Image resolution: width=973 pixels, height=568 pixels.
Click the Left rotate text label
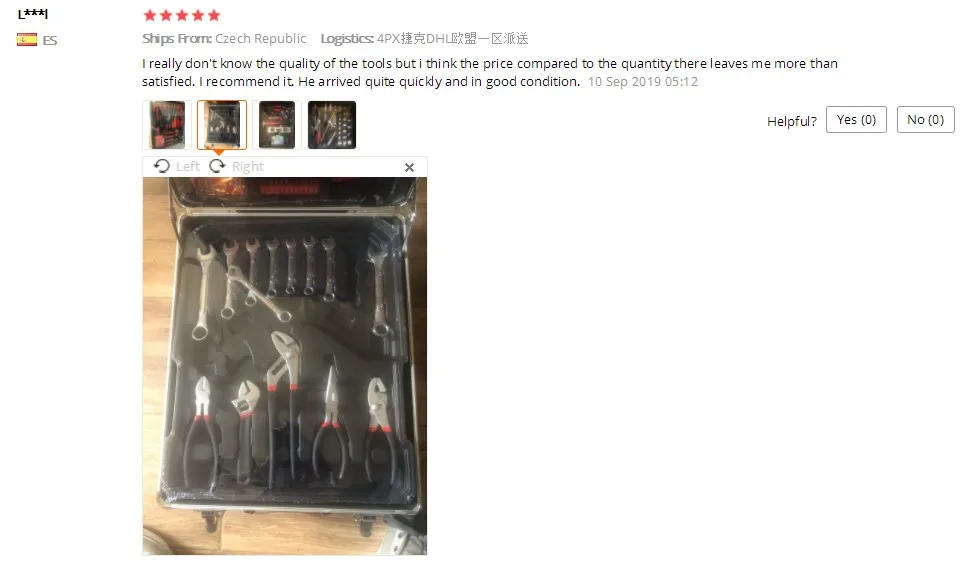coord(187,166)
